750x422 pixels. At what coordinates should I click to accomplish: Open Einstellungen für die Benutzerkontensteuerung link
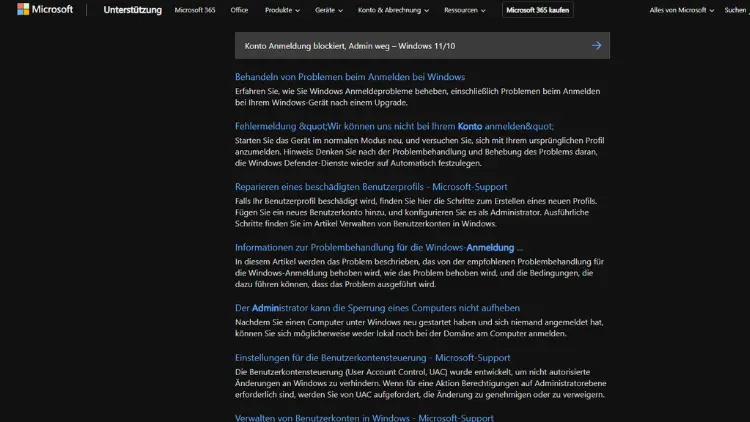click(372, 357)
